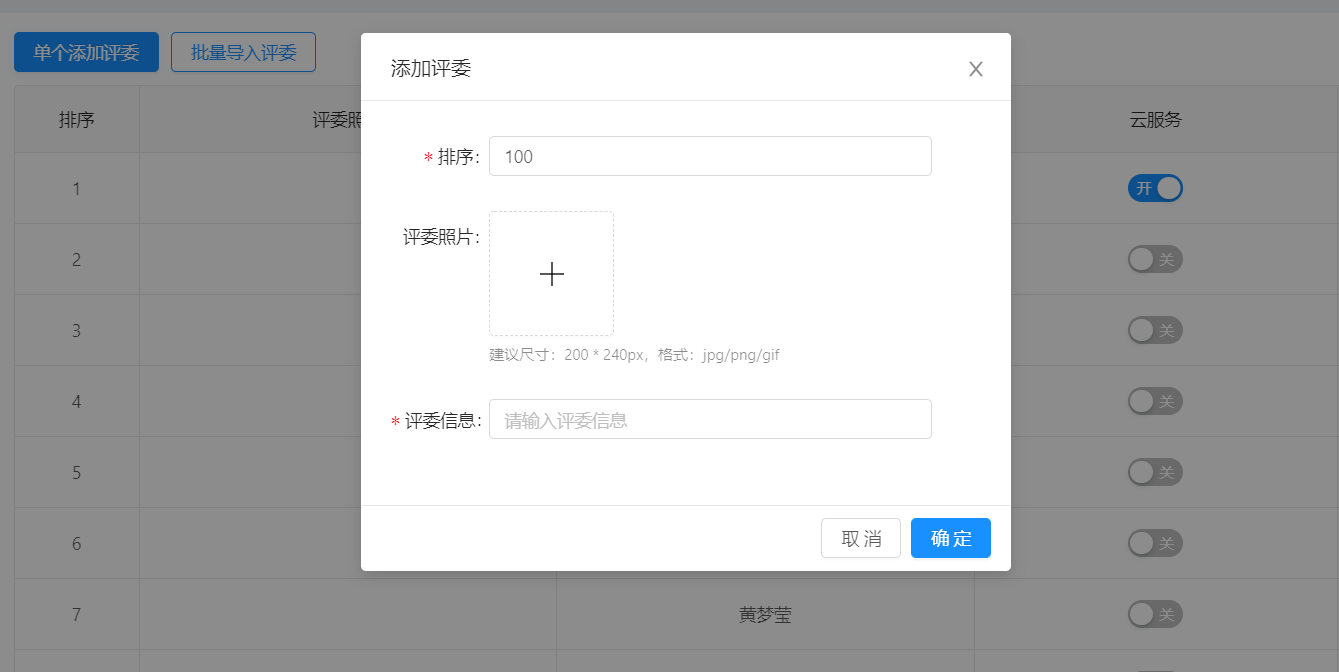1339x672 pixels.
Task: Close the 添加评委 dialog with the X icon
Action: click(x=976, y=69)
